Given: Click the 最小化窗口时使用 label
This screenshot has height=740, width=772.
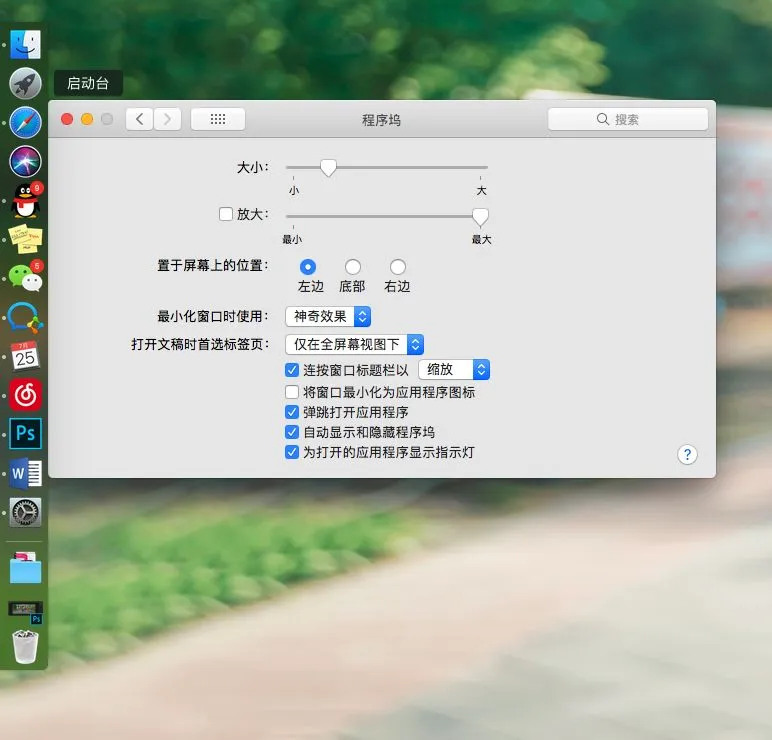Looking at the screenshot, I should pyautogui.click(x=213, y=316).
